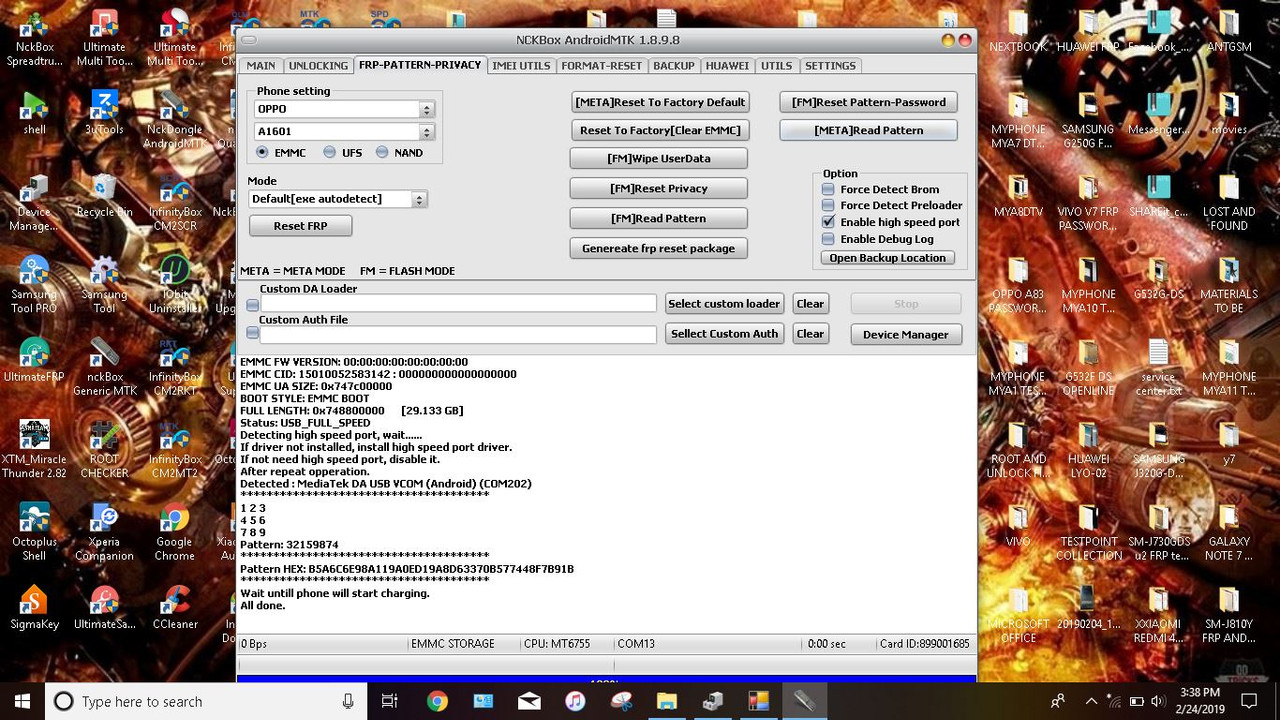Open the LOST AND FOUND desktop folder
Screen dimensions: 1280x720
click(1229, 203)
